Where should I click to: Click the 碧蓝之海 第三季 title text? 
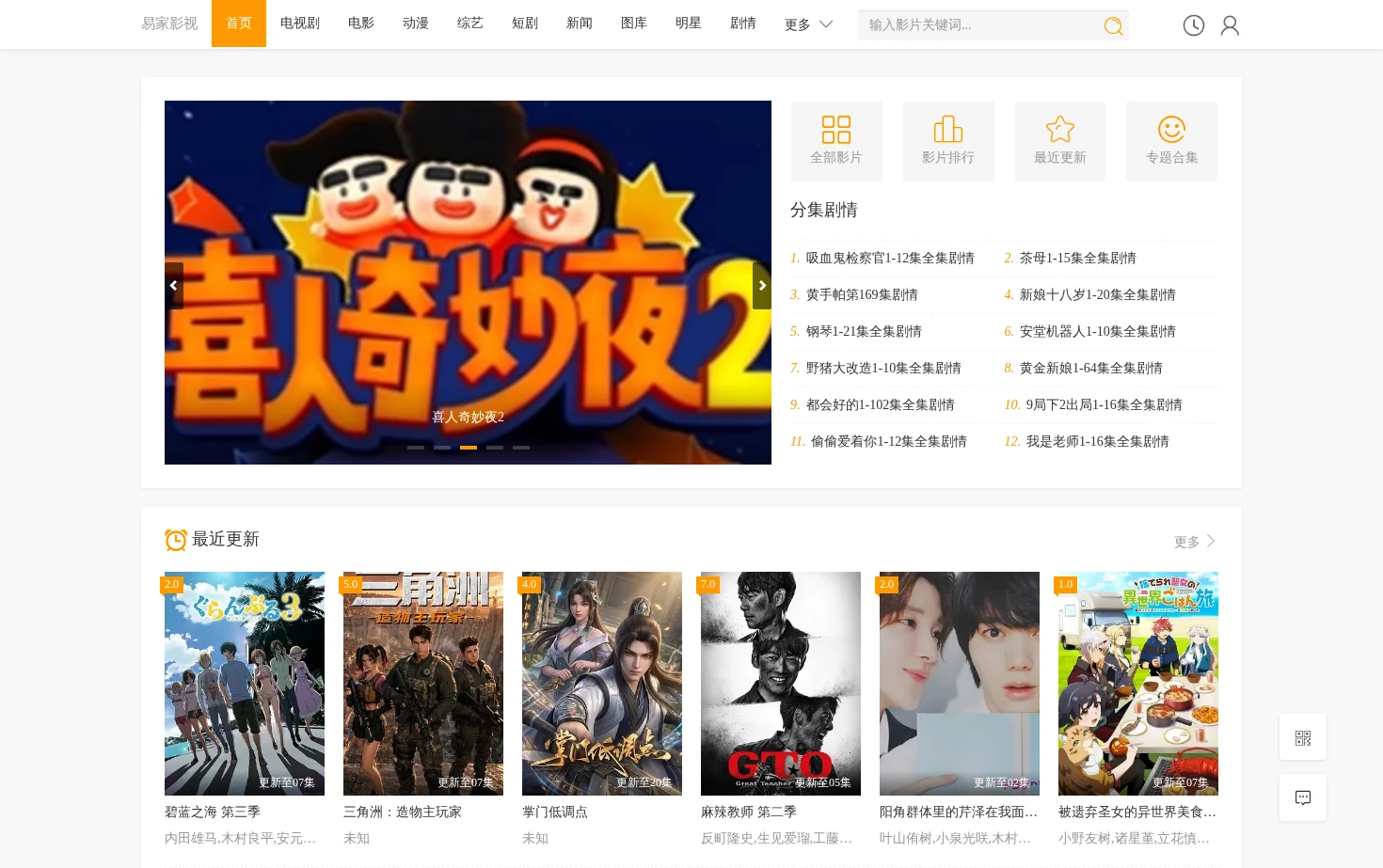pos(213,812)
